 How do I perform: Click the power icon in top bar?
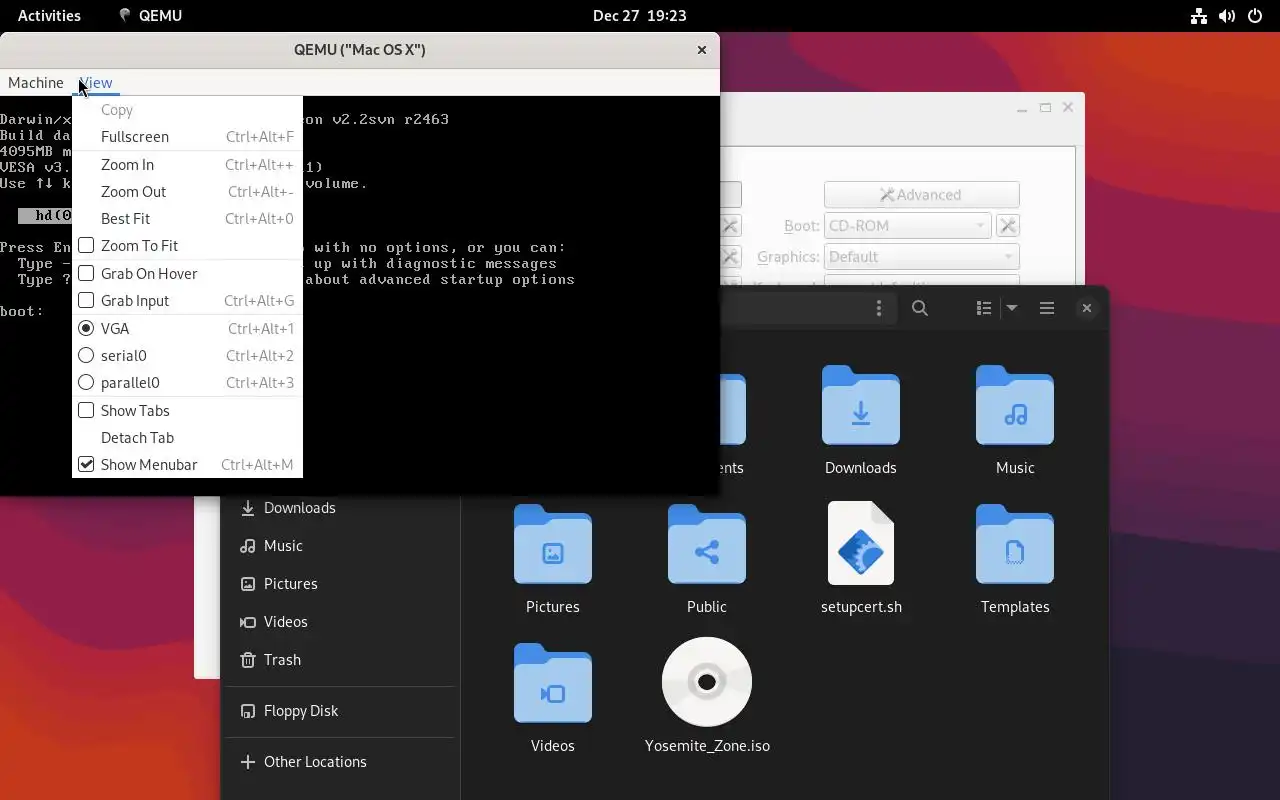coord(1255,16)
